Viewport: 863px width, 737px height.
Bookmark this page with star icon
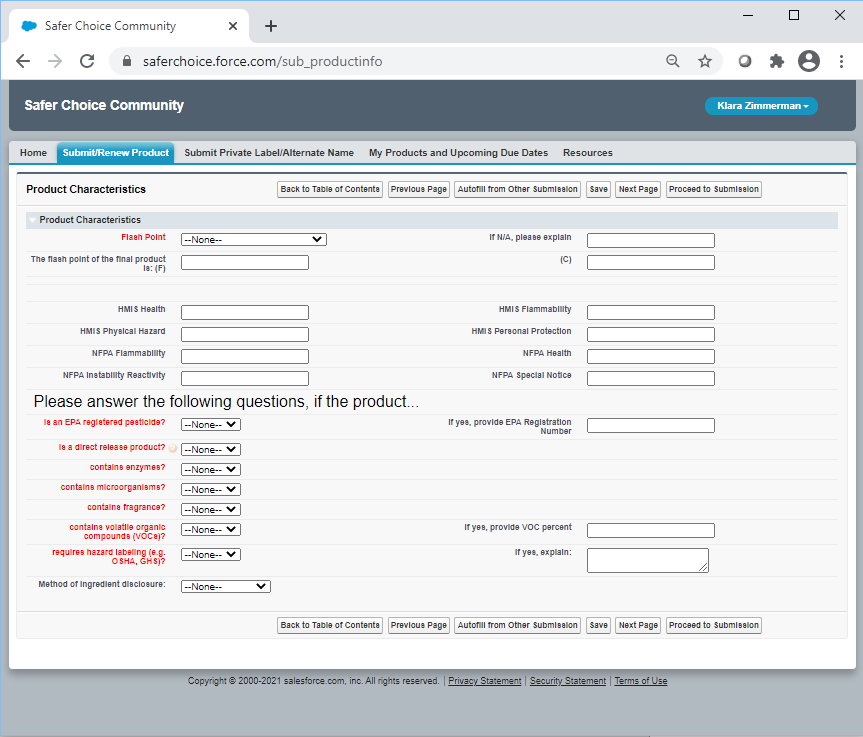[705, 61]
